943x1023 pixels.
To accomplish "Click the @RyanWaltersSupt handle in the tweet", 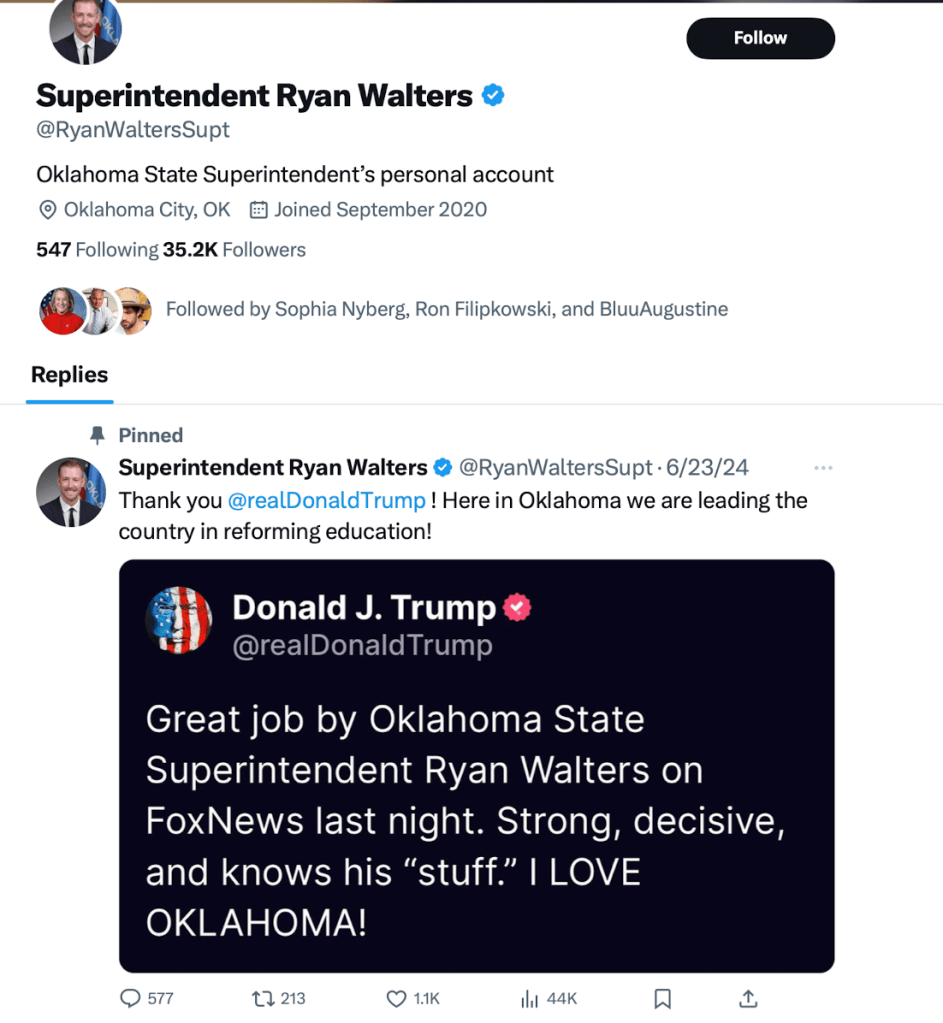I will pyautogui.click(x=555, y=468).
